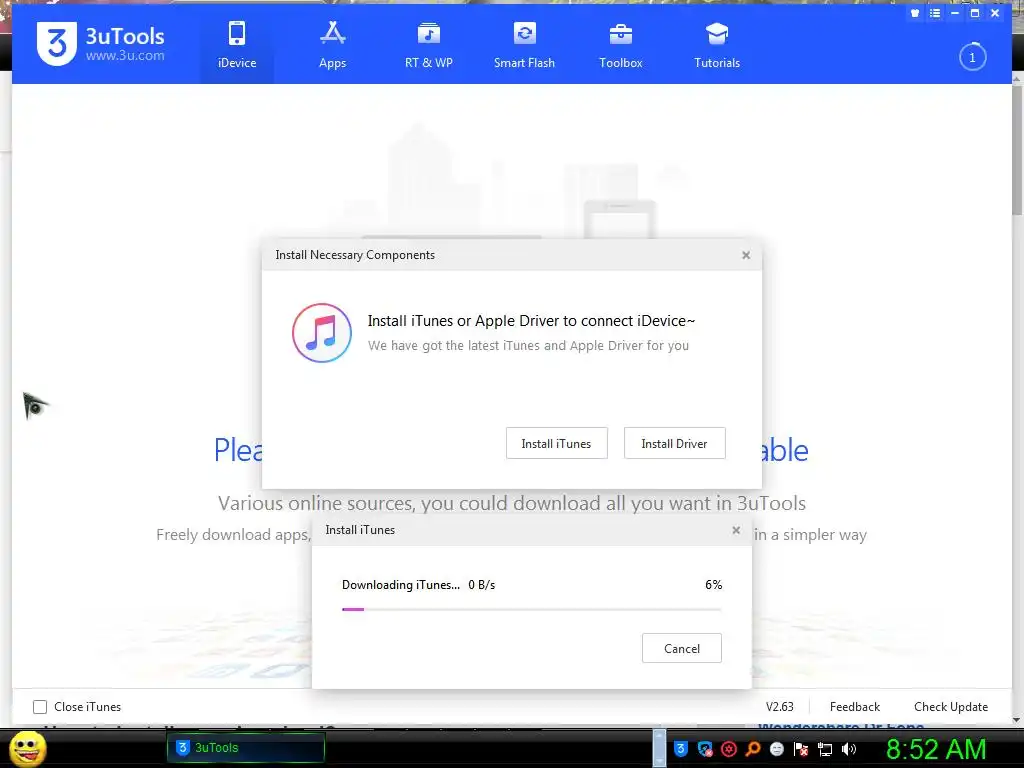
Task: Click the white face tray icon
Action: pos(776,748)
